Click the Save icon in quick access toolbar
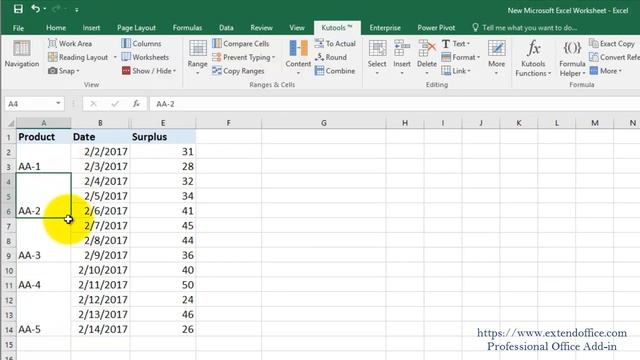This screenshot has height=360, width=640. (18, 9)
